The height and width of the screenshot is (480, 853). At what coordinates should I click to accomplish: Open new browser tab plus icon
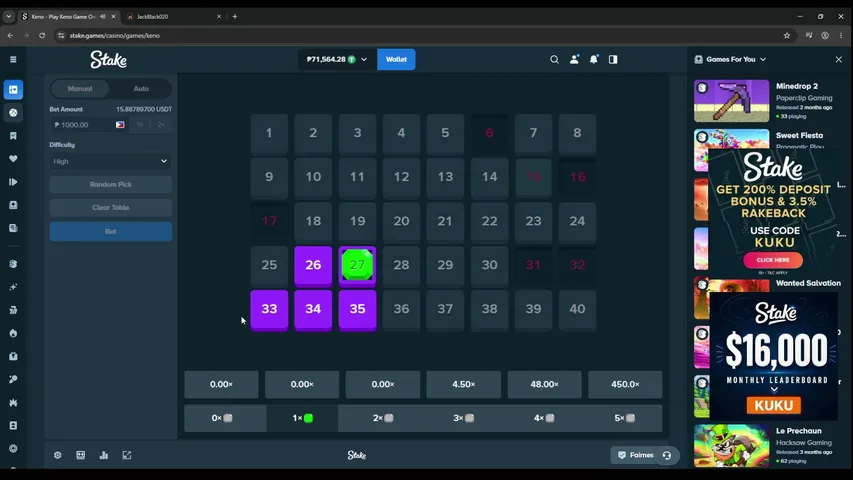click(x=235, y=16)
